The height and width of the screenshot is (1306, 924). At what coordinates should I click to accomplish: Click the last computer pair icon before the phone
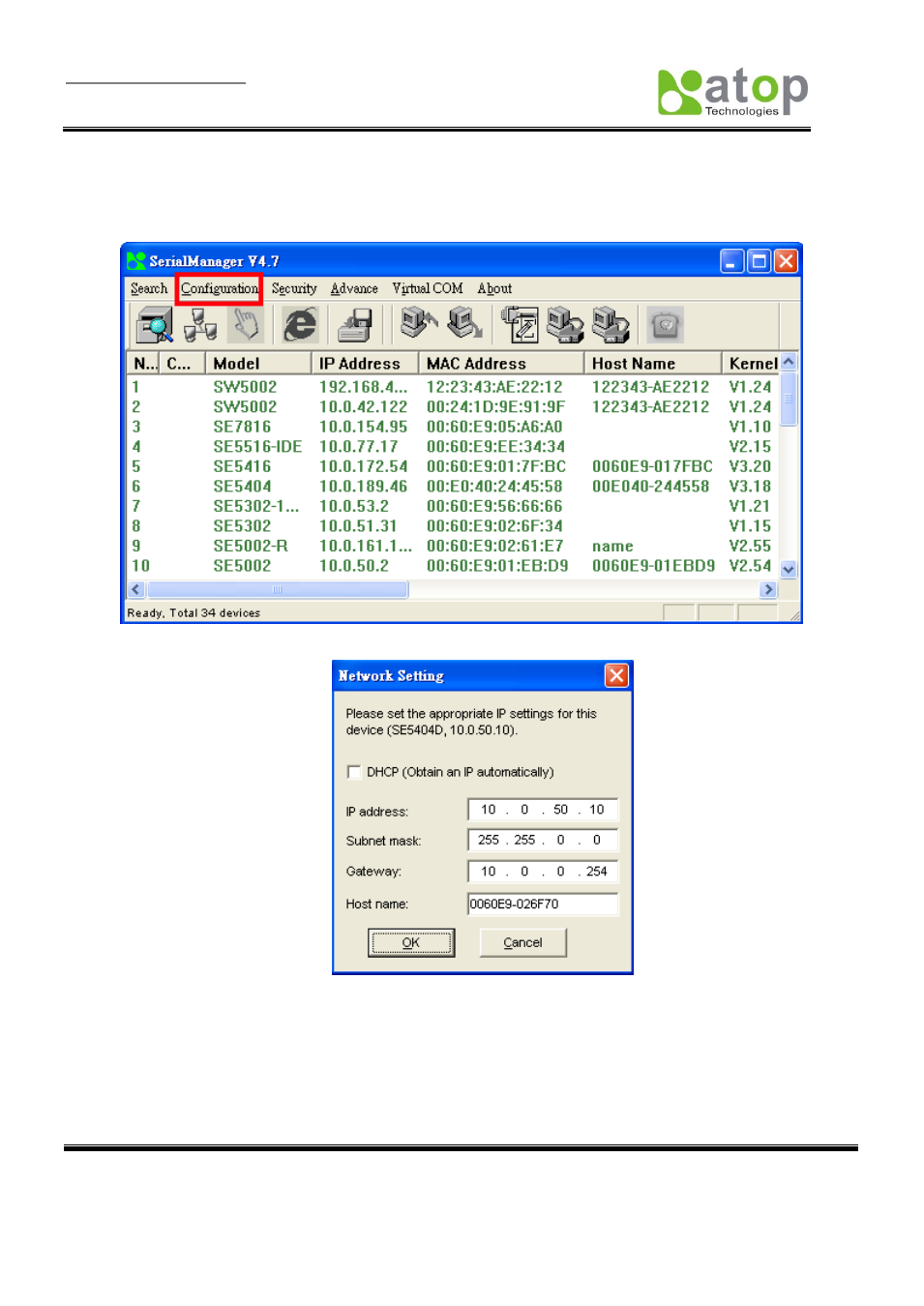click(x=611, y=325)
